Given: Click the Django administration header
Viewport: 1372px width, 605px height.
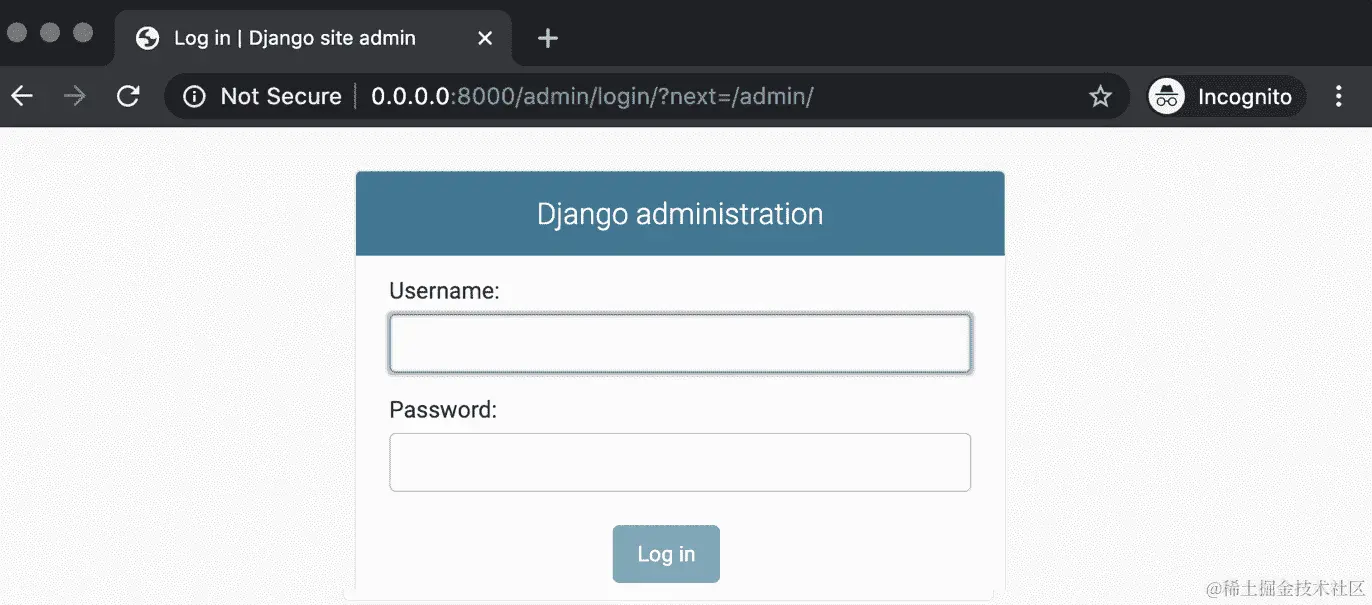Looking at the screenshot, I should pyautogui.click(x=680, y=214).
